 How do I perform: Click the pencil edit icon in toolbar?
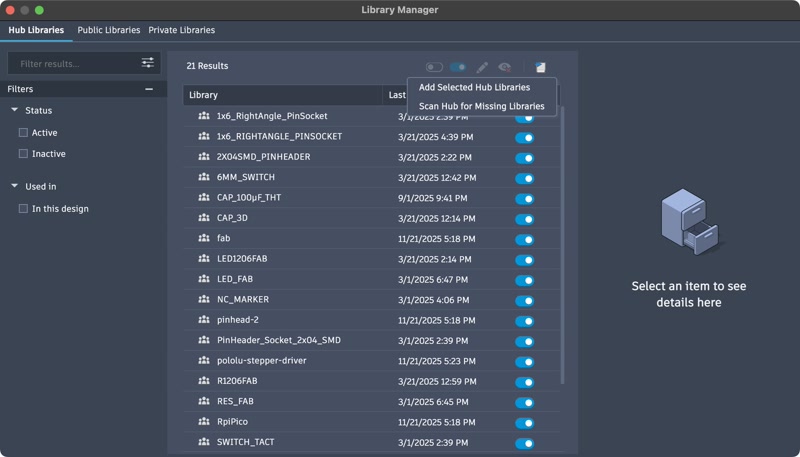tap(482, 67)
